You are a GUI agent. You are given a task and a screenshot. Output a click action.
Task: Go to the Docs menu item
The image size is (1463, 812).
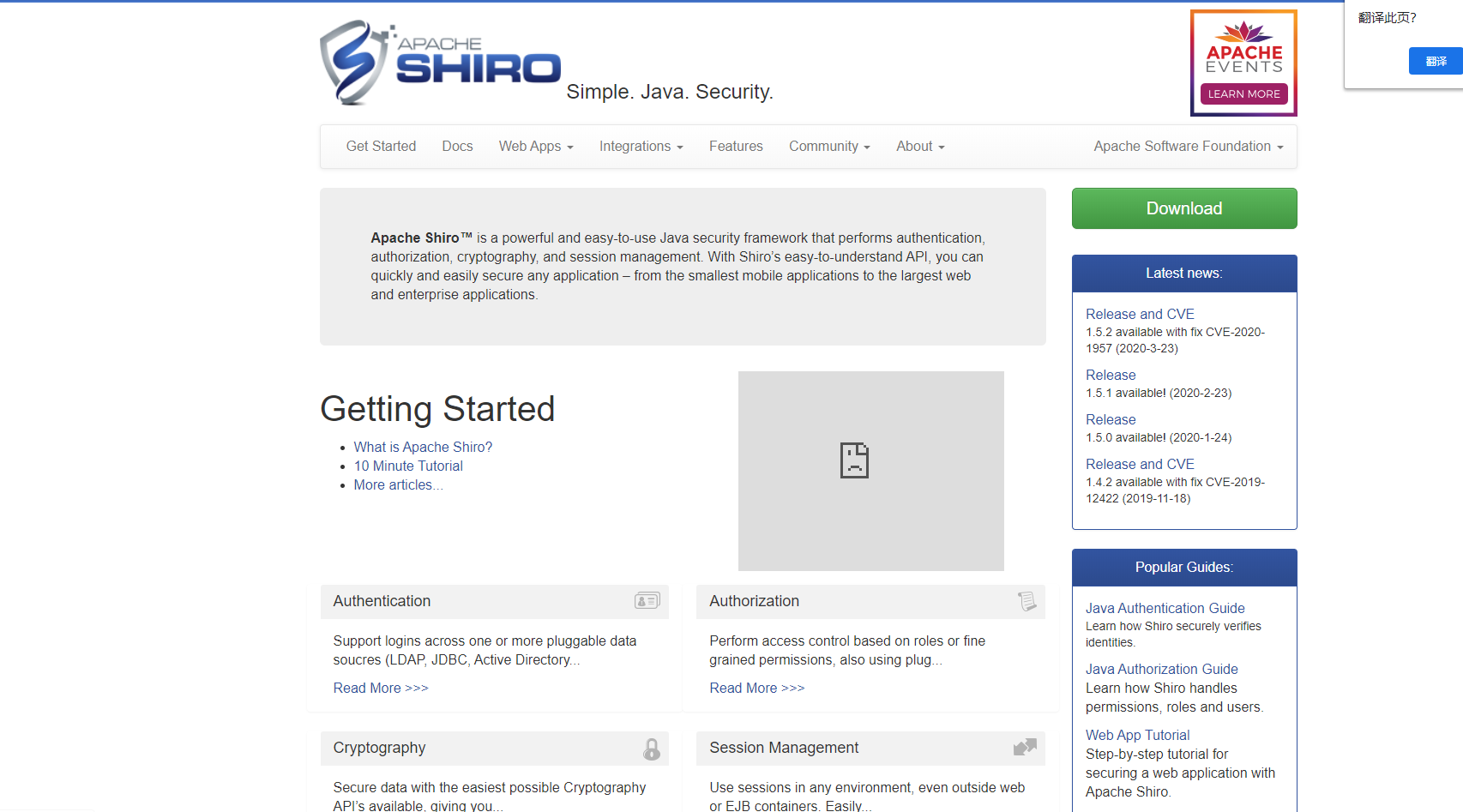click(457, 147)
